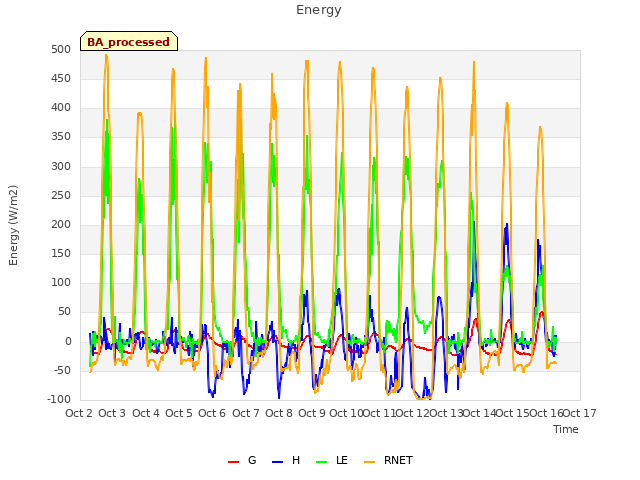This screenshot has height=480, width=640.
Task: Click the blue H legend swatch
Action: 277,462
